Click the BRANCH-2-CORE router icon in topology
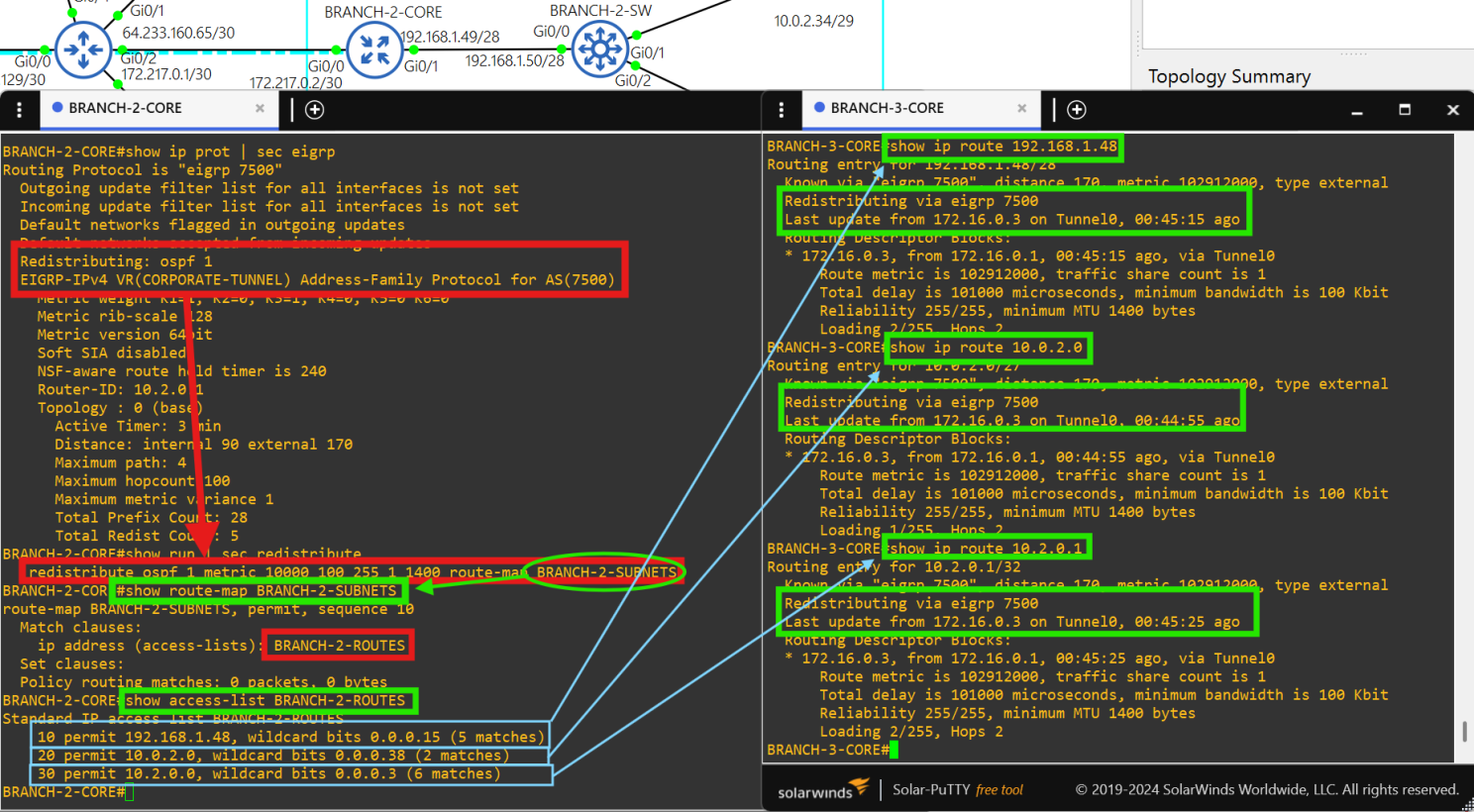Image resolution: width=1474 pixels, height=812 pixels. coord(374,49)
